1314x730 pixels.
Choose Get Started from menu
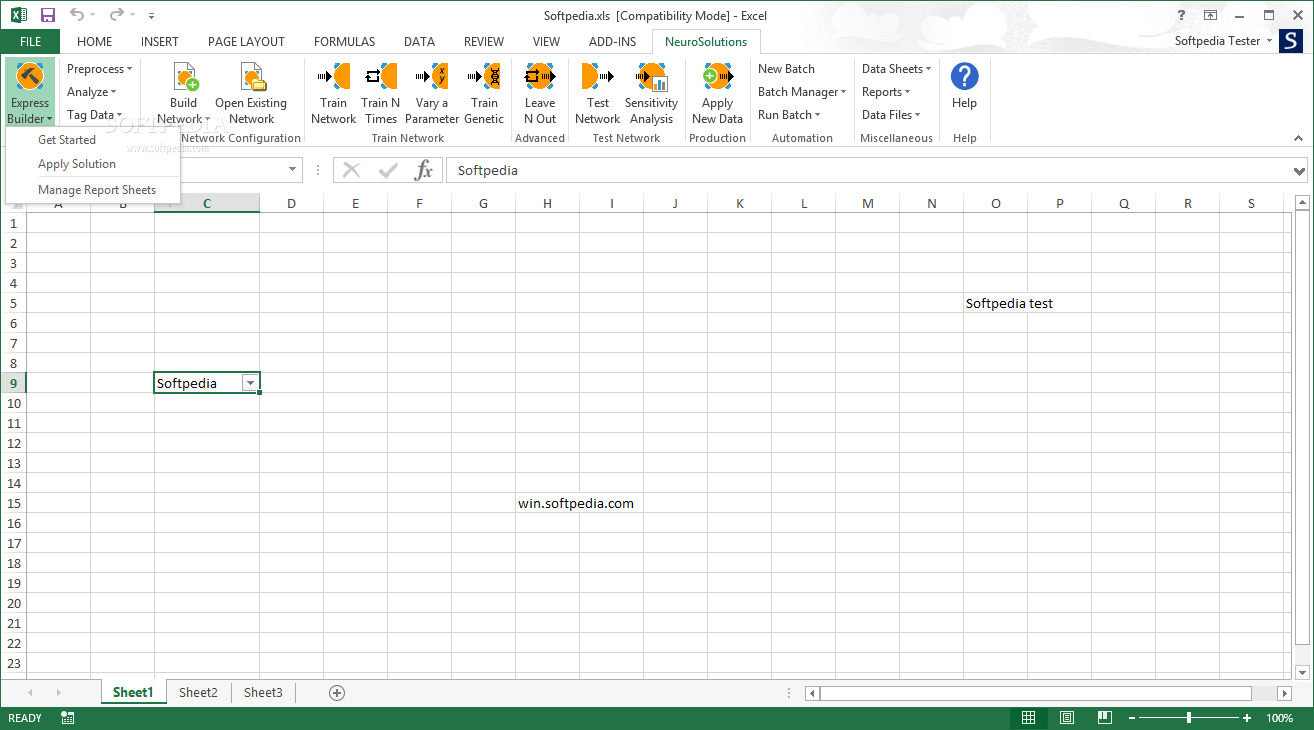[67, 140]
